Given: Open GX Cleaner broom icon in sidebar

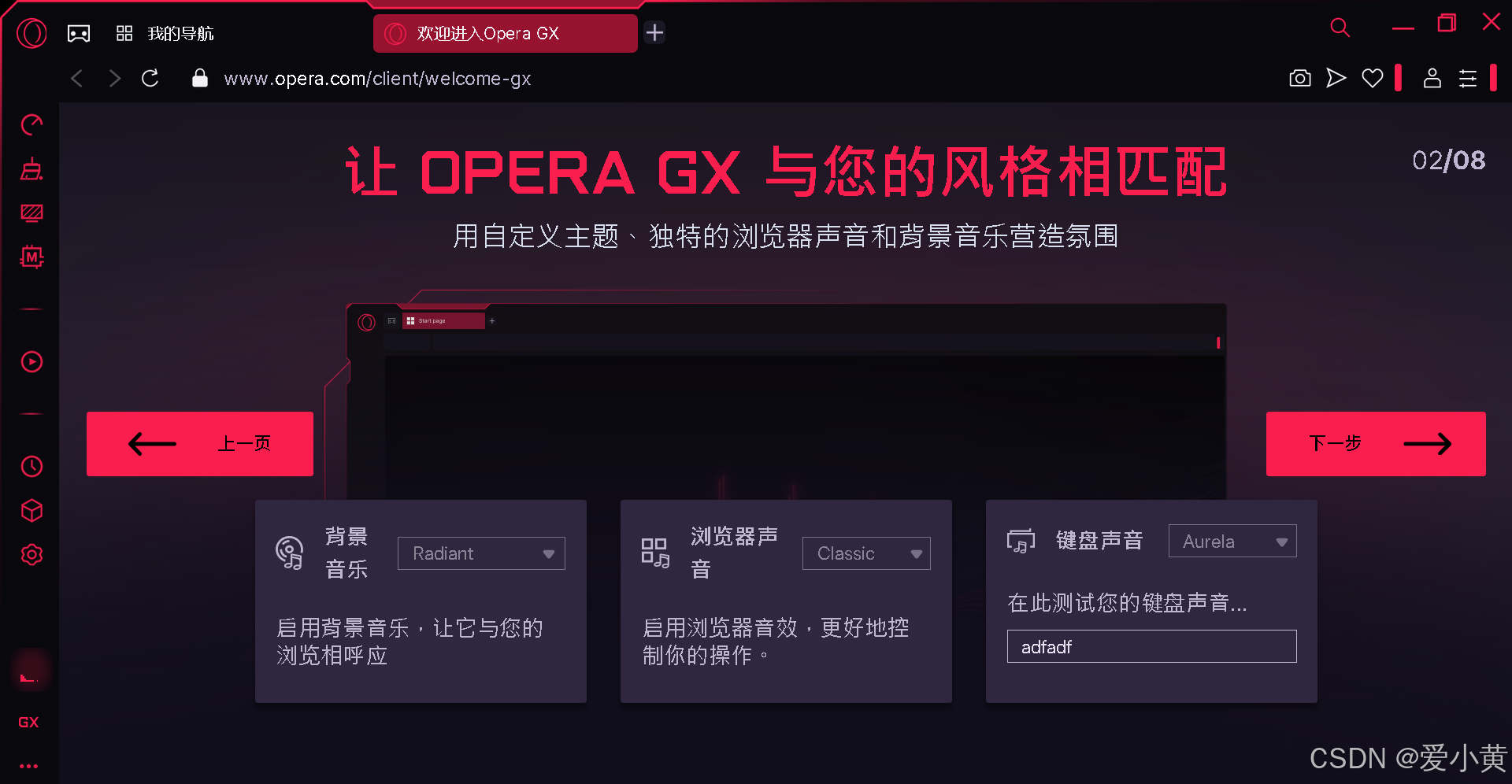Looking at the screenshot, I should tap(31, 168).
